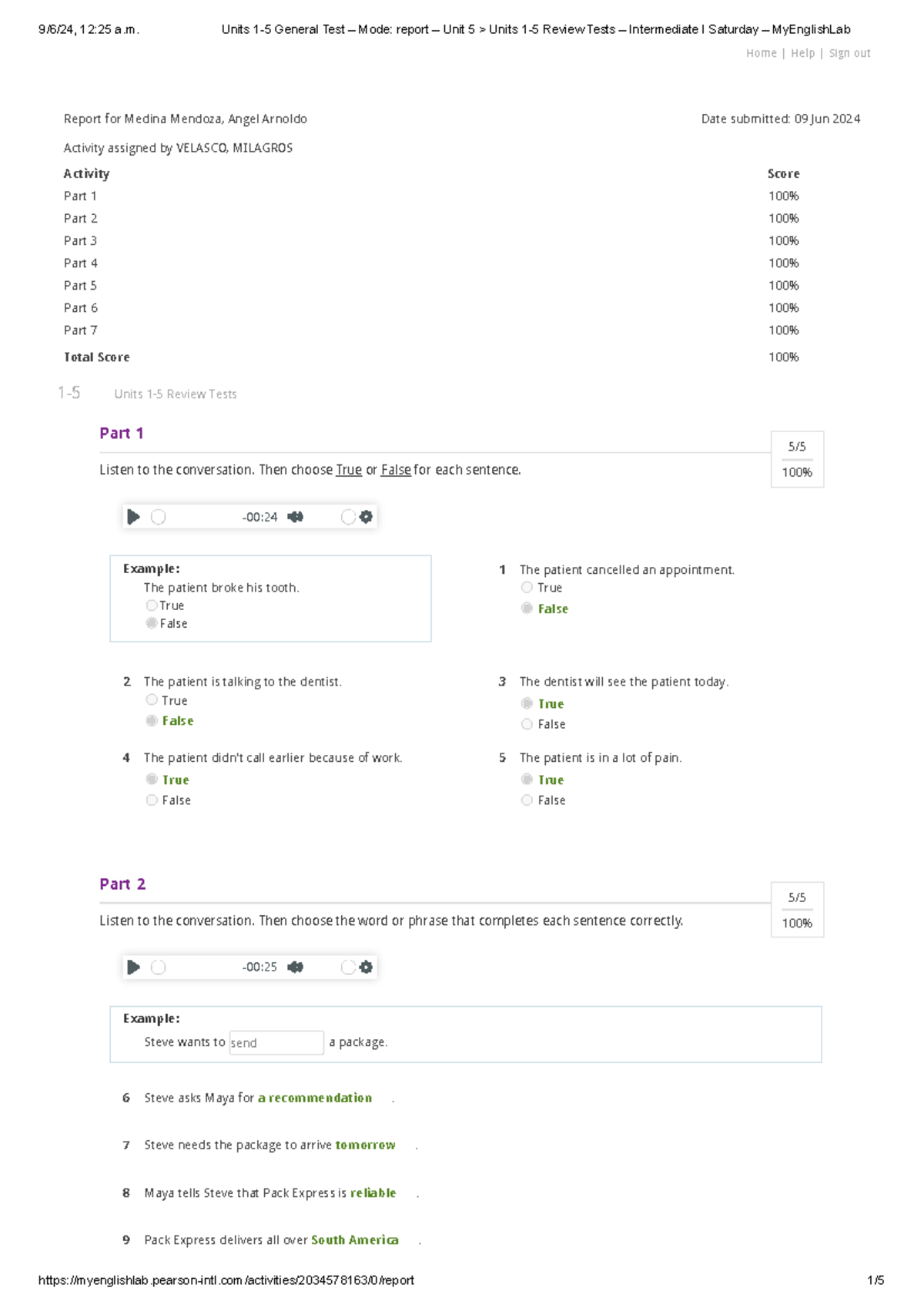Play the Part 2 conversation audio
Viewport: 924px width, 1308px height.
(x=132, y=967)
